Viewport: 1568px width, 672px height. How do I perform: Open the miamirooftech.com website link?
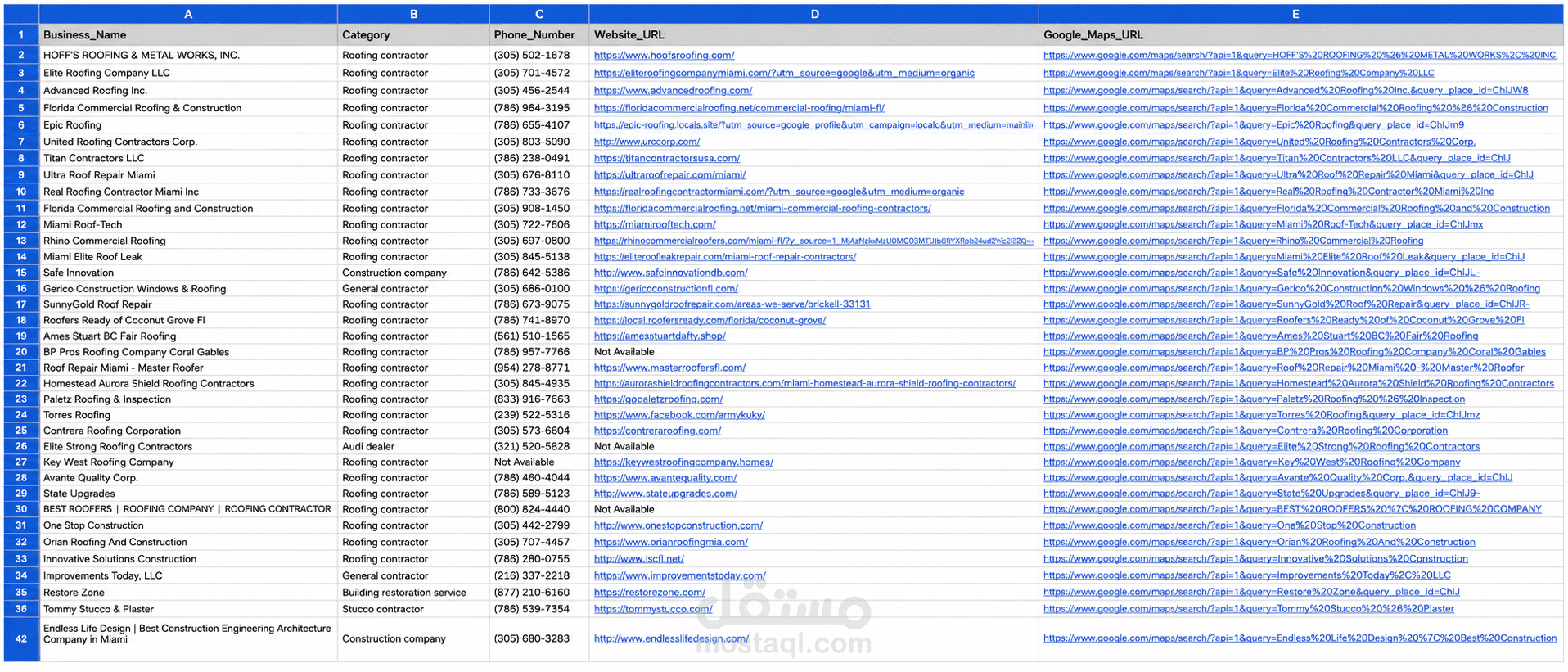click(655, 224)
